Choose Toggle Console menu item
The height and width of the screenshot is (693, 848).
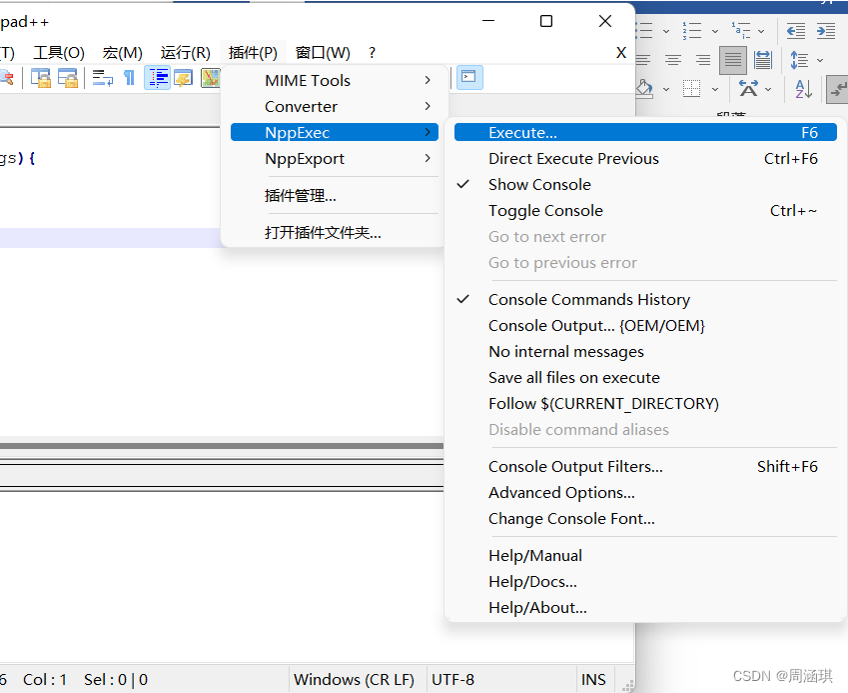645,210
